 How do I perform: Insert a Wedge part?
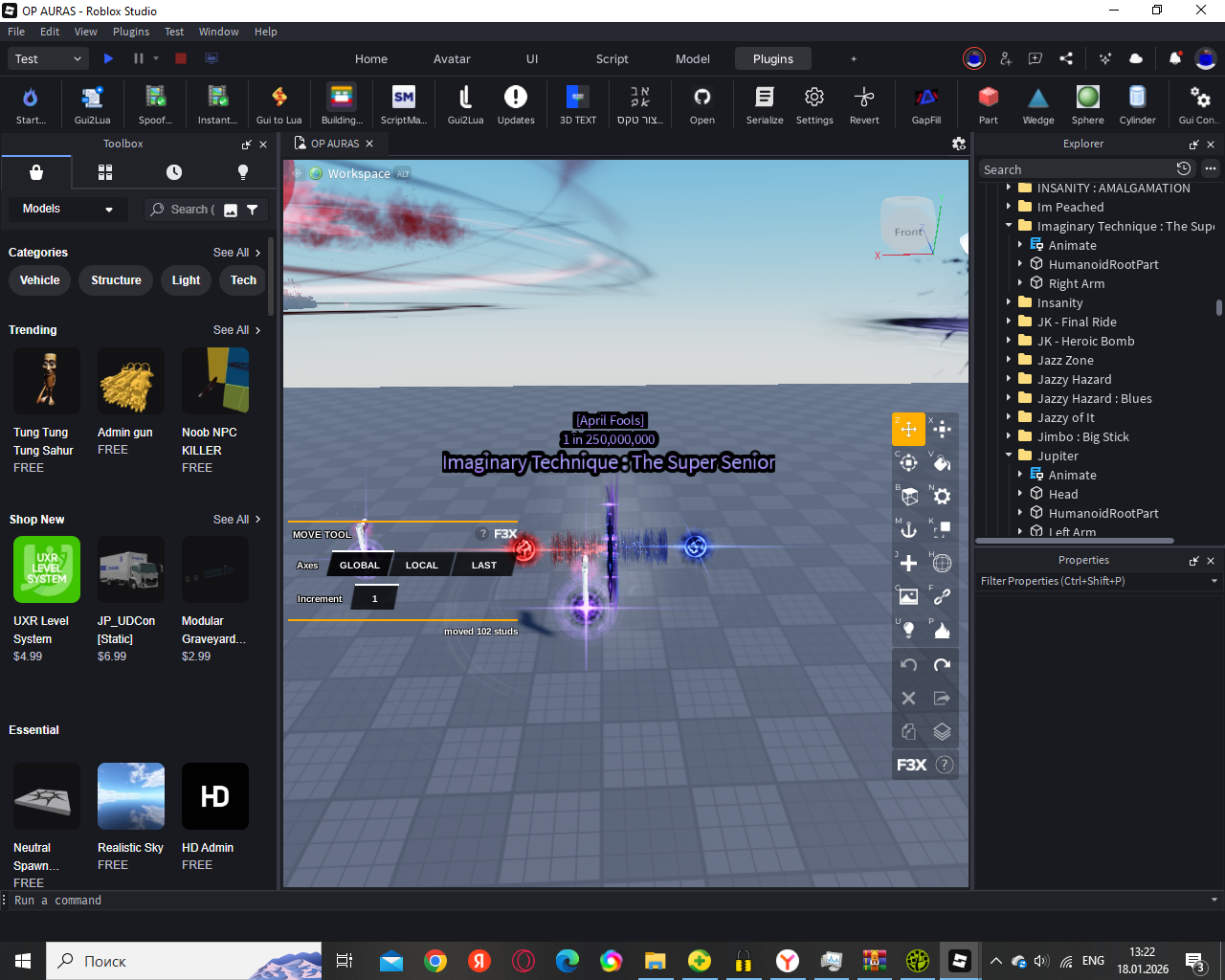(x=1038, y=103)
